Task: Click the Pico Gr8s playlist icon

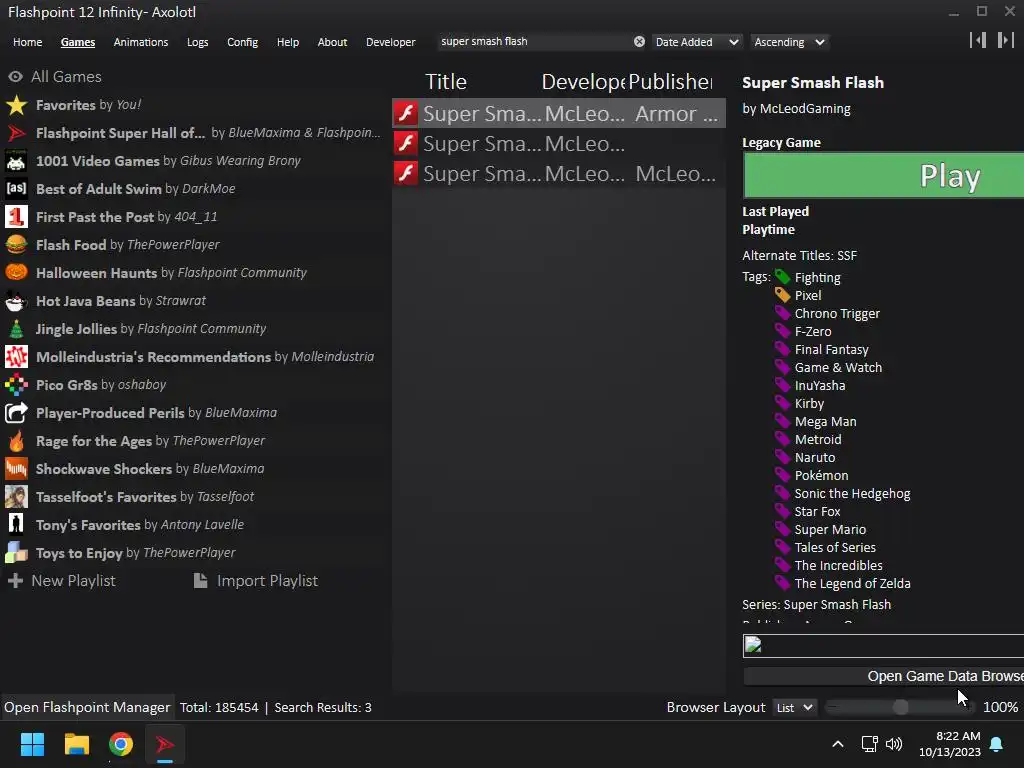Action: click(16, 385)
